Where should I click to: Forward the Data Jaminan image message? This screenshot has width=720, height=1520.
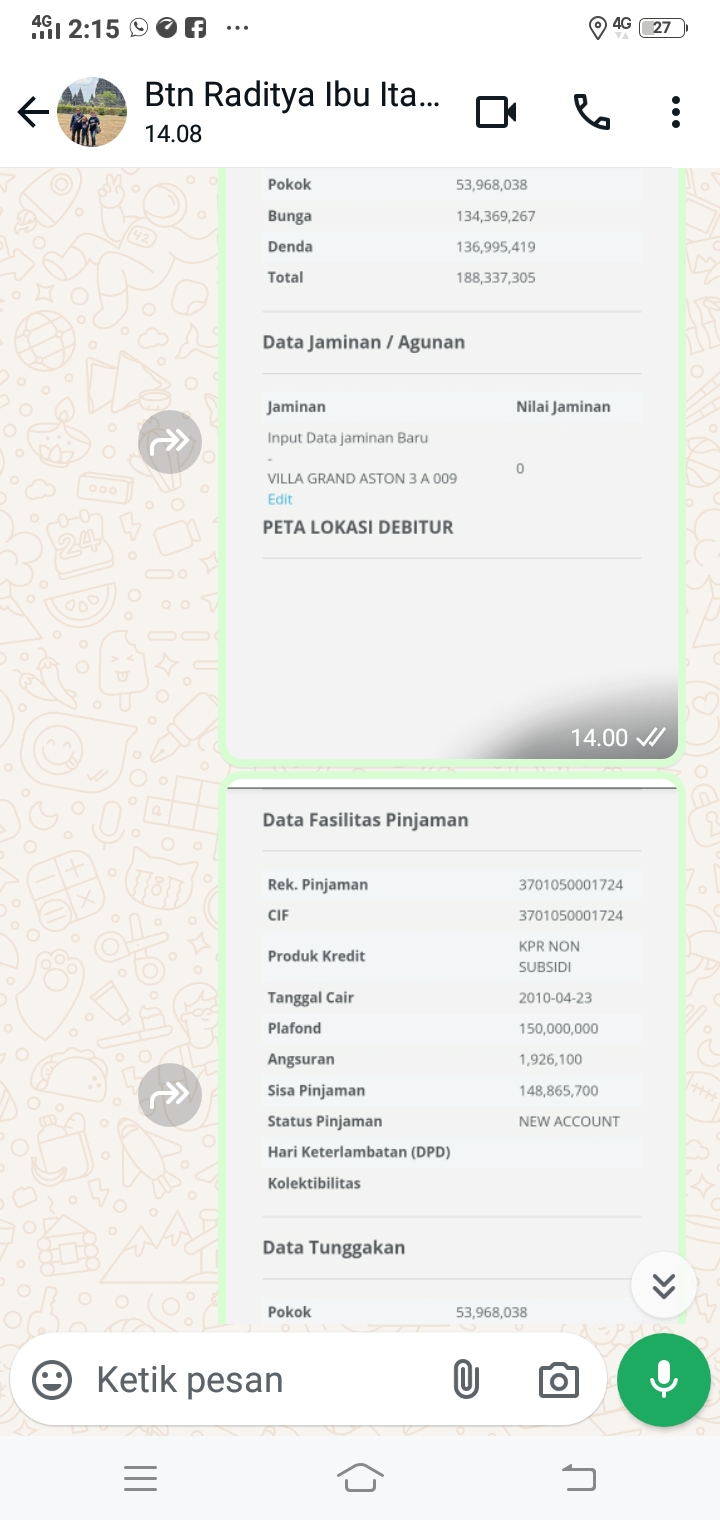coord(170,442)
